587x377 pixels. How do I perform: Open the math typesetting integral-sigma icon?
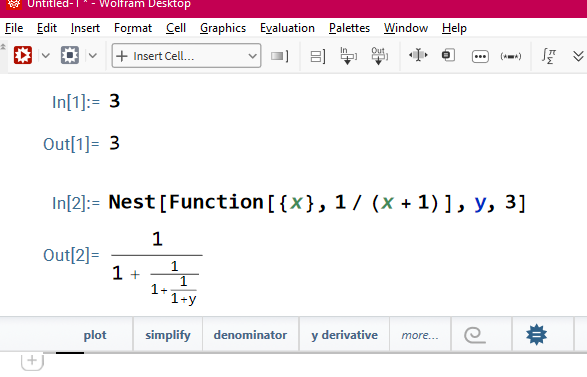point(549,56)
